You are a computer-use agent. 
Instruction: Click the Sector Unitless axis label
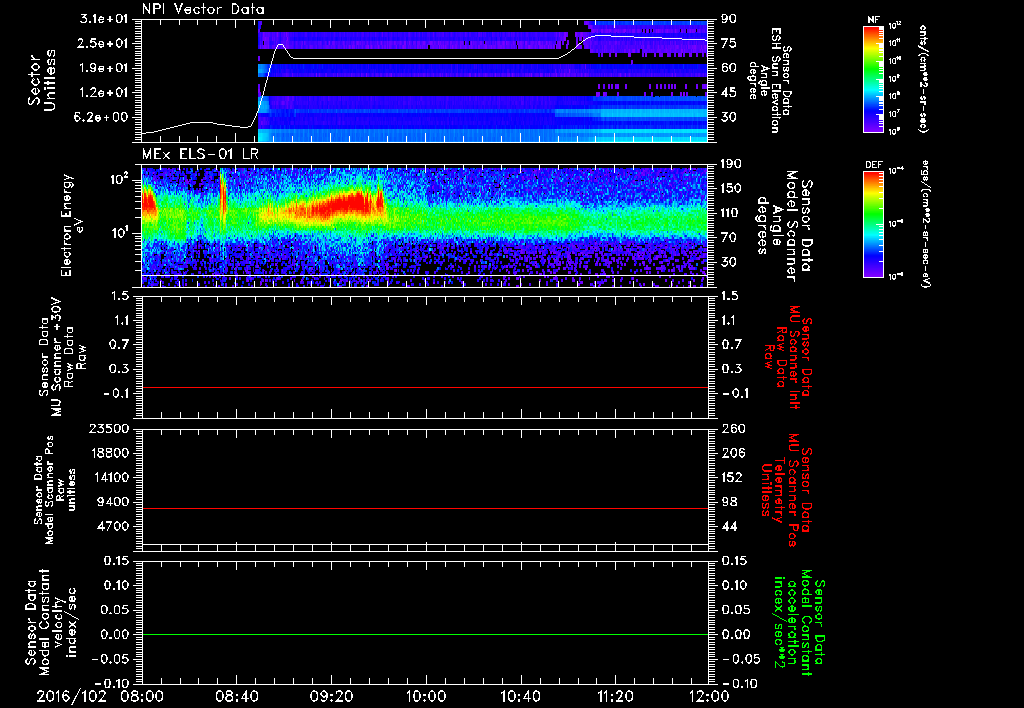click(42, 80)
